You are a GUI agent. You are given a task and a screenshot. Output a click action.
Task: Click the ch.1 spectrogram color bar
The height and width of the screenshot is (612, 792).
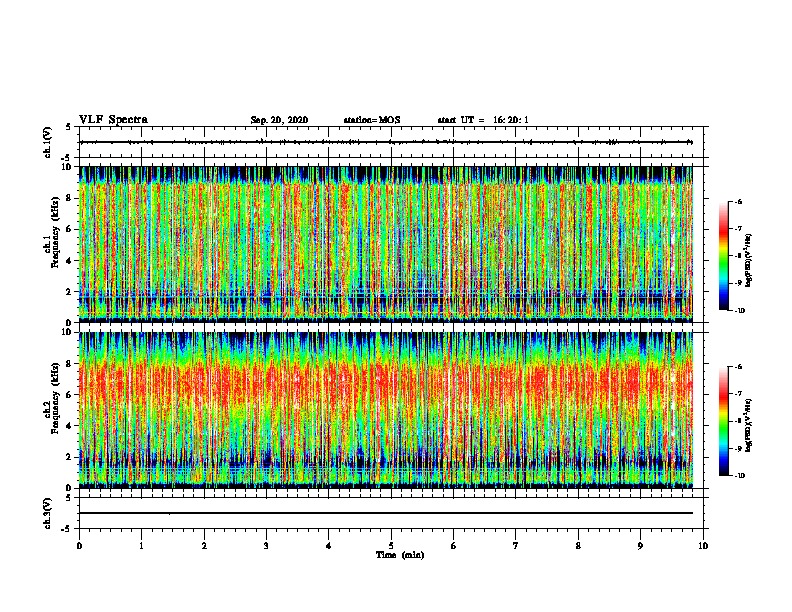[x=724, y=256]
